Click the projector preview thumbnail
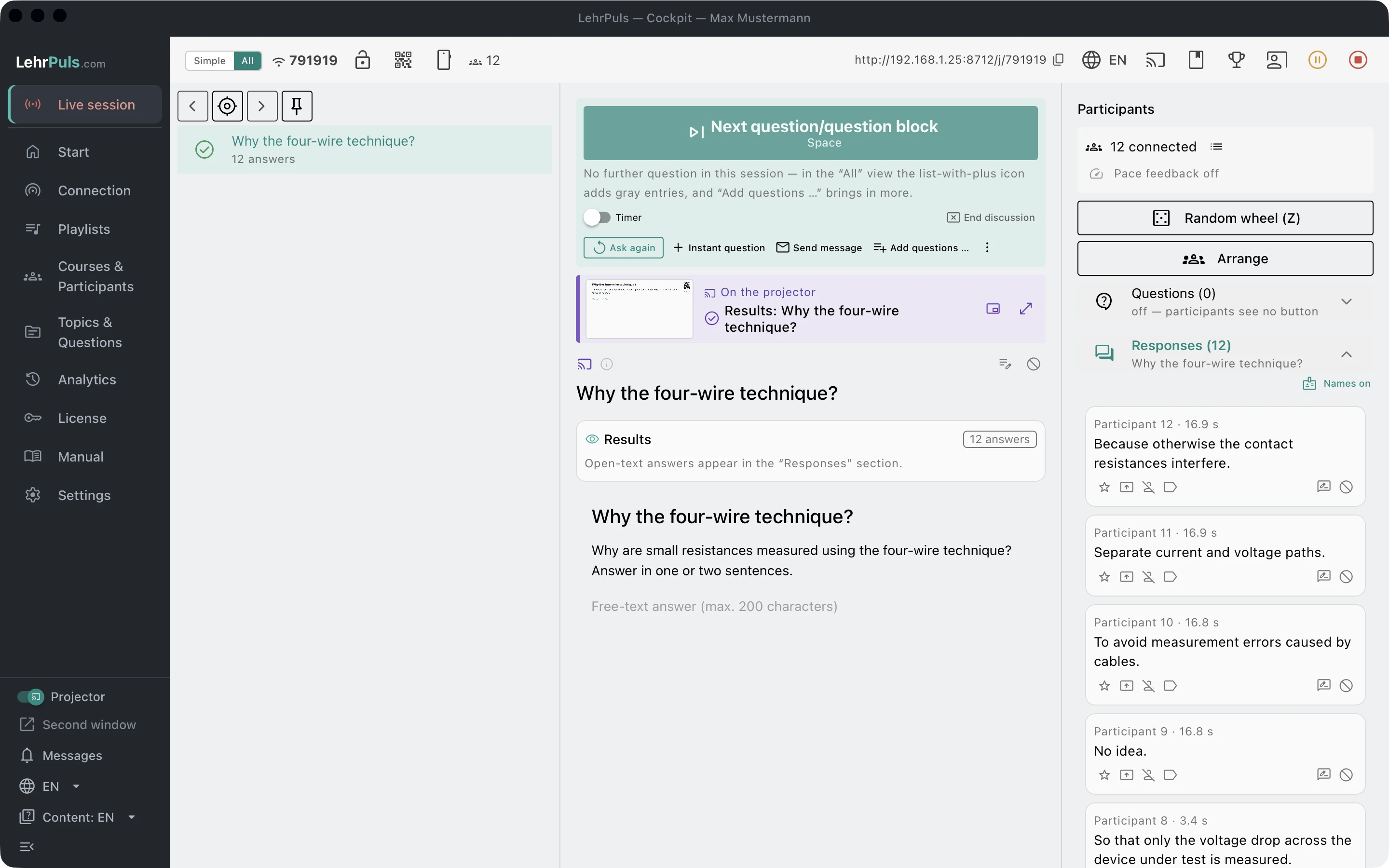 639,309
